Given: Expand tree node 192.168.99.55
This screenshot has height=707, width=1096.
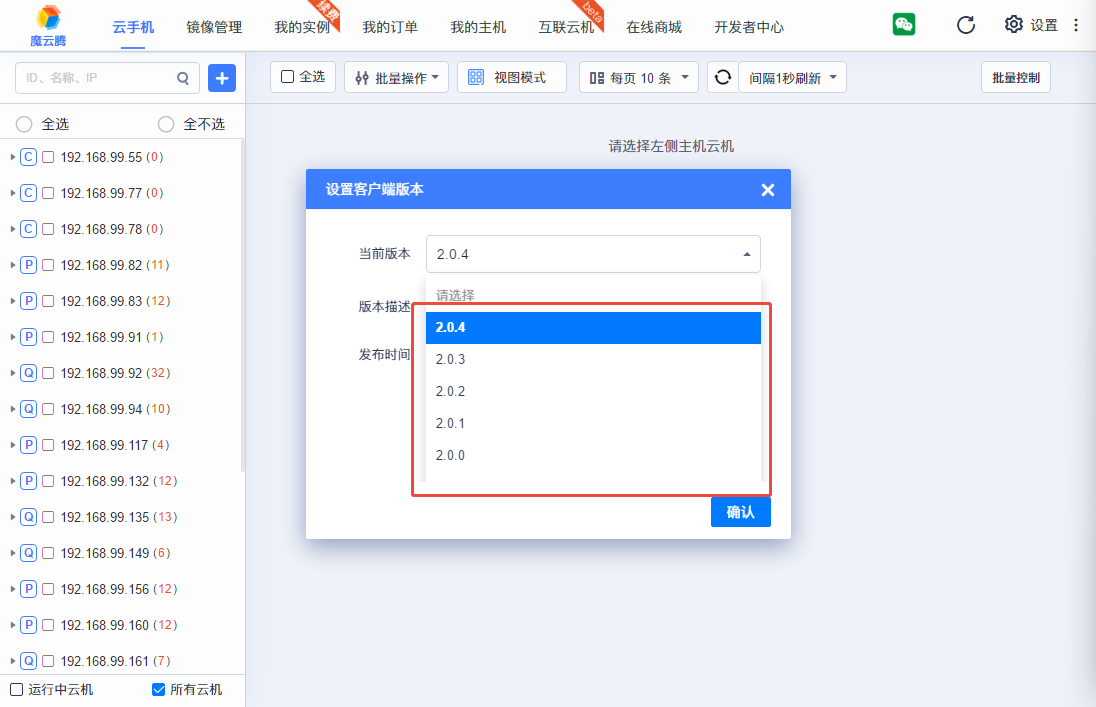Looking at the screenshot, I should tap(12, 157).
